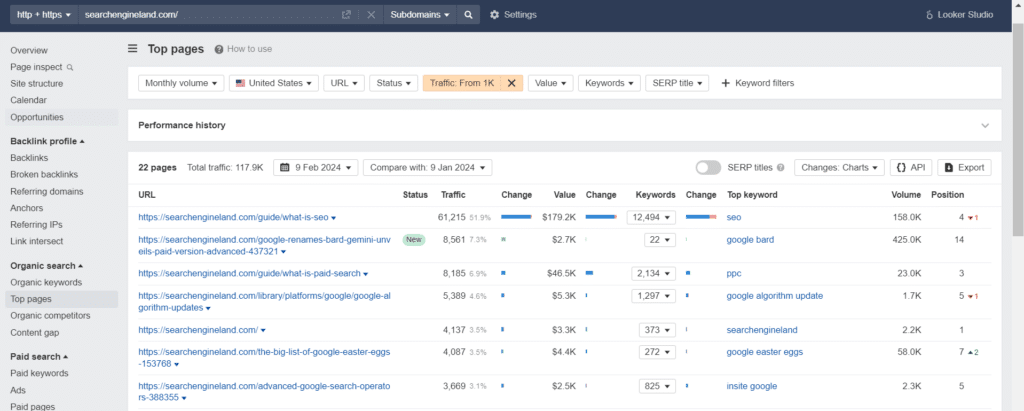
Task: Open Calendar in sidebar
Action: [x=27, y=100]
